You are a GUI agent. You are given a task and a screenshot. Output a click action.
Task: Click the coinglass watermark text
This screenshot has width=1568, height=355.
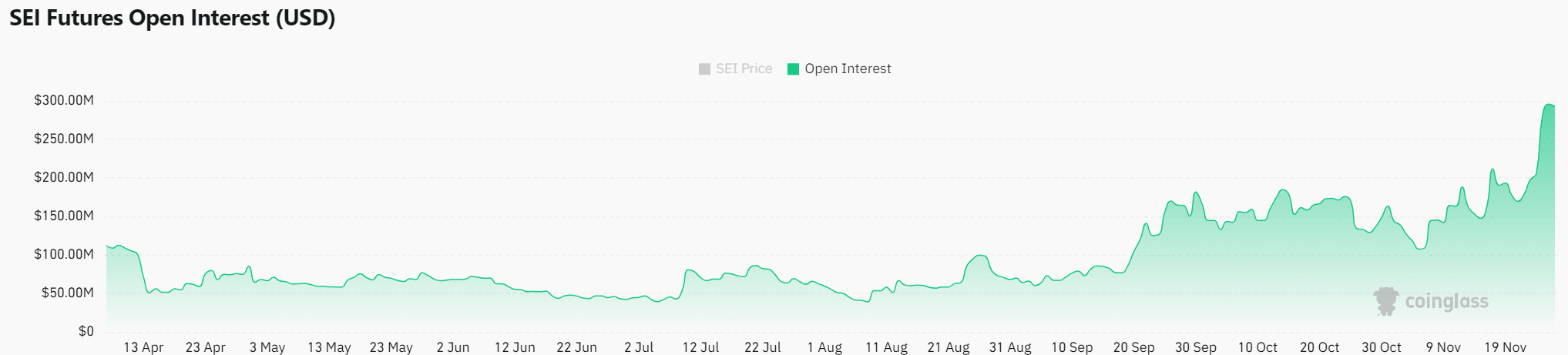tap(1446, 301)
